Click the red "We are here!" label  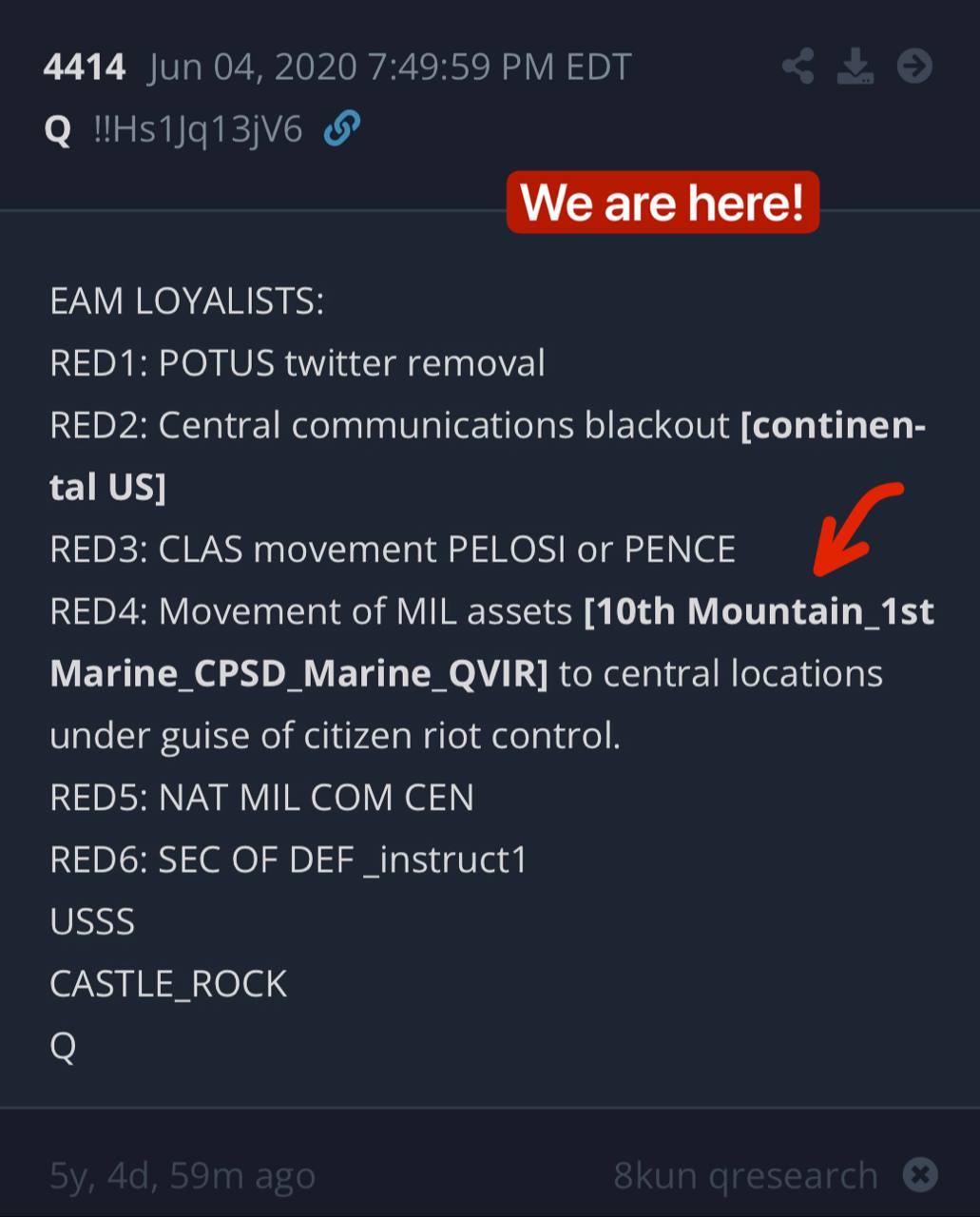(x=663, y=202)
